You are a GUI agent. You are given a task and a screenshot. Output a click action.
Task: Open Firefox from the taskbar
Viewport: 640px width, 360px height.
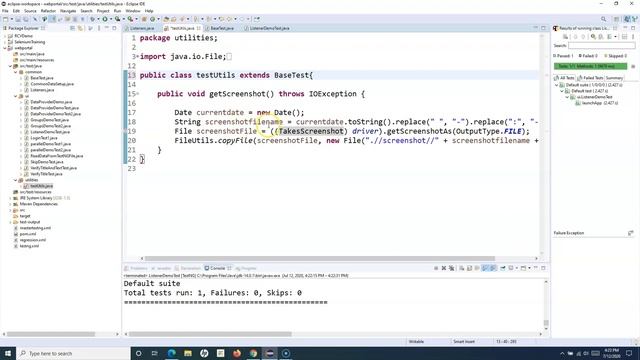(x=237, y=353)
